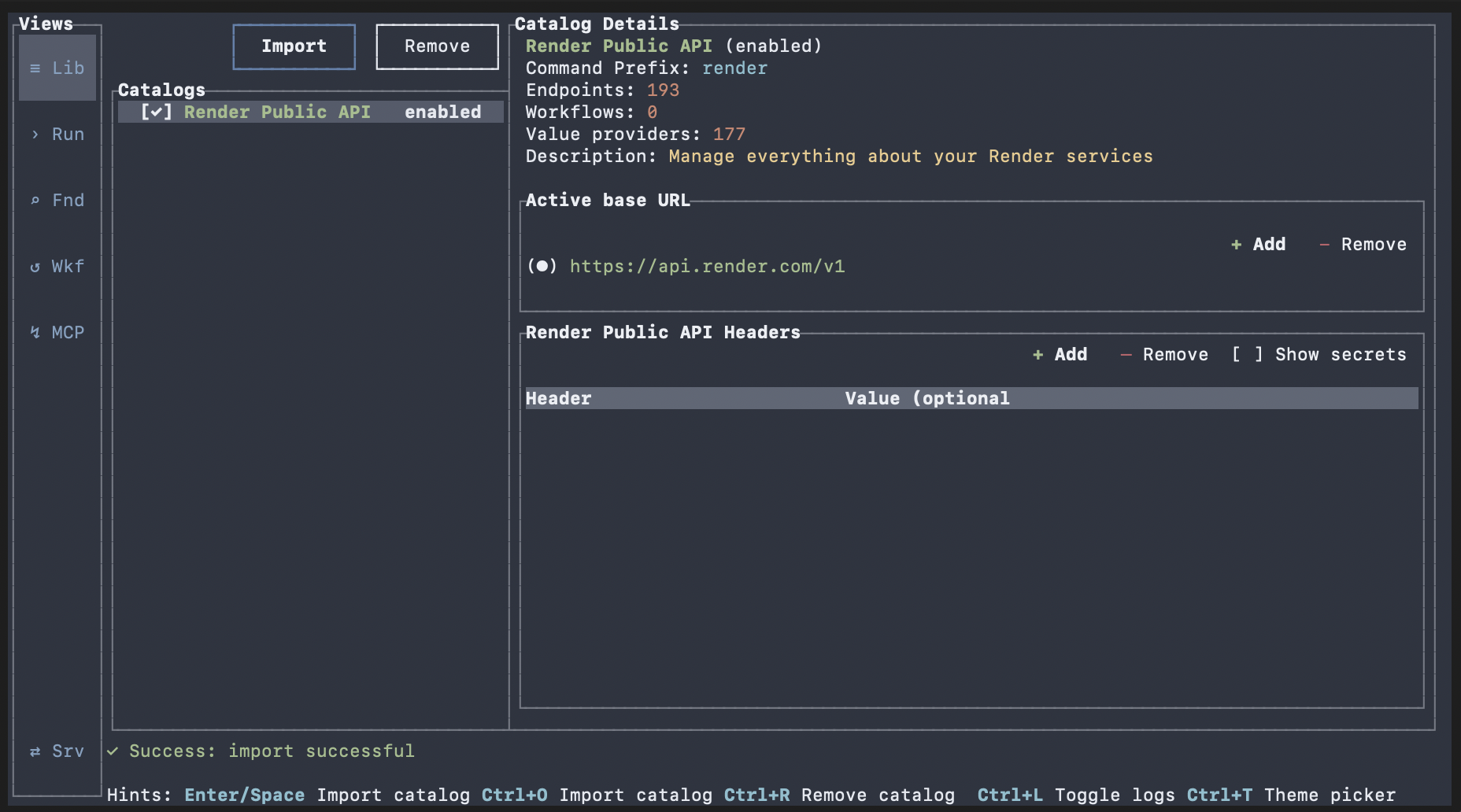The height and width of the screenshot is (812, 1461).
Task: Open the Srv server view
Action: point(57,751)
